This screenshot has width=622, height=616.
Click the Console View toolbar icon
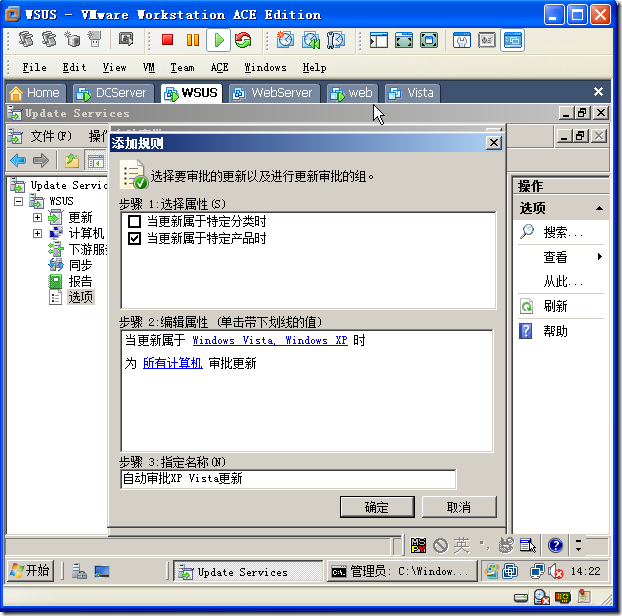513,40
